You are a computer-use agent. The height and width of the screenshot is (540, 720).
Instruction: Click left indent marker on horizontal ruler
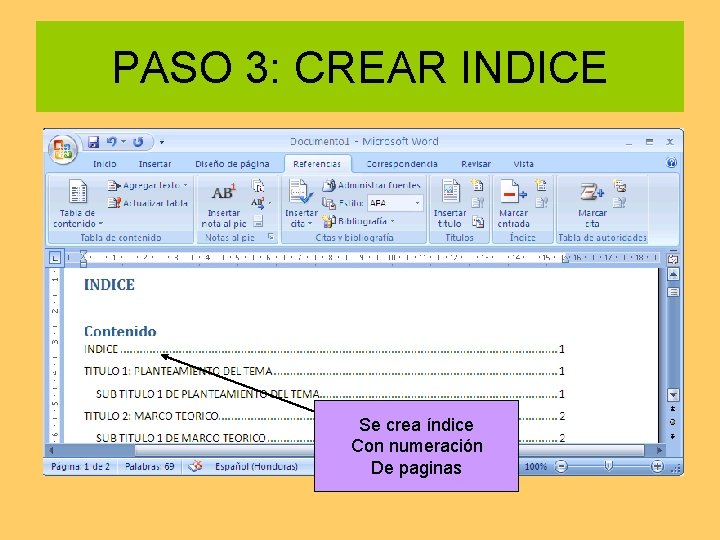coord(83,260)
